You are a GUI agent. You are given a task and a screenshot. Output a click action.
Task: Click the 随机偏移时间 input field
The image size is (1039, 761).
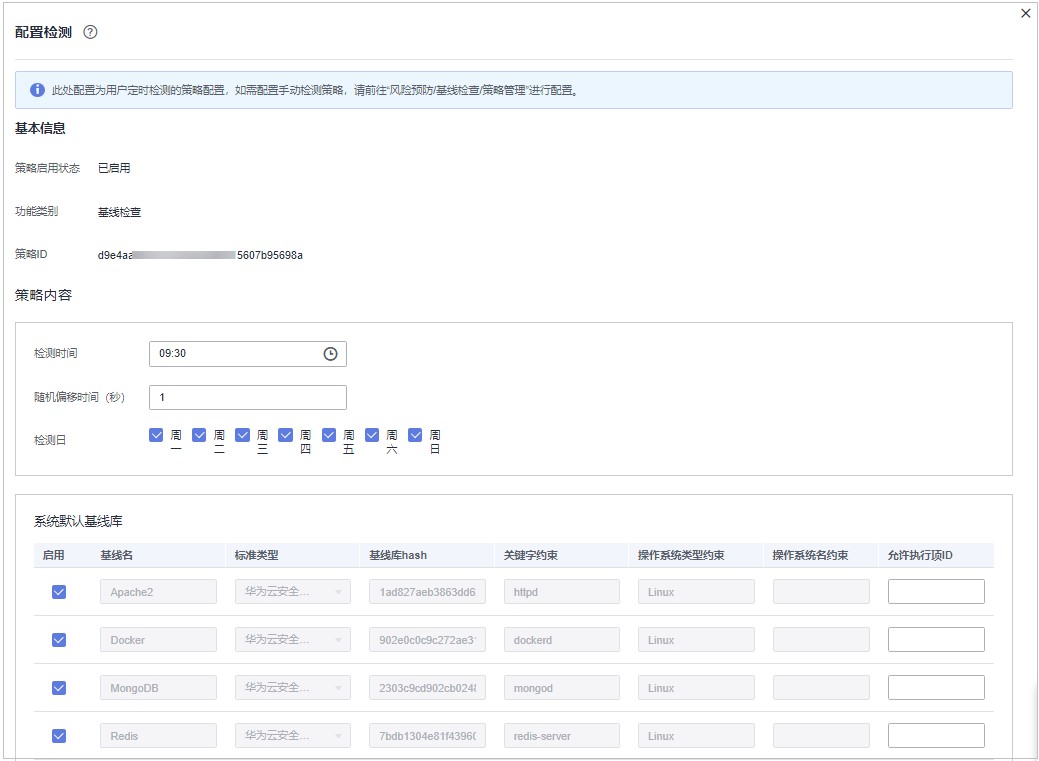(x=247, y=398)
